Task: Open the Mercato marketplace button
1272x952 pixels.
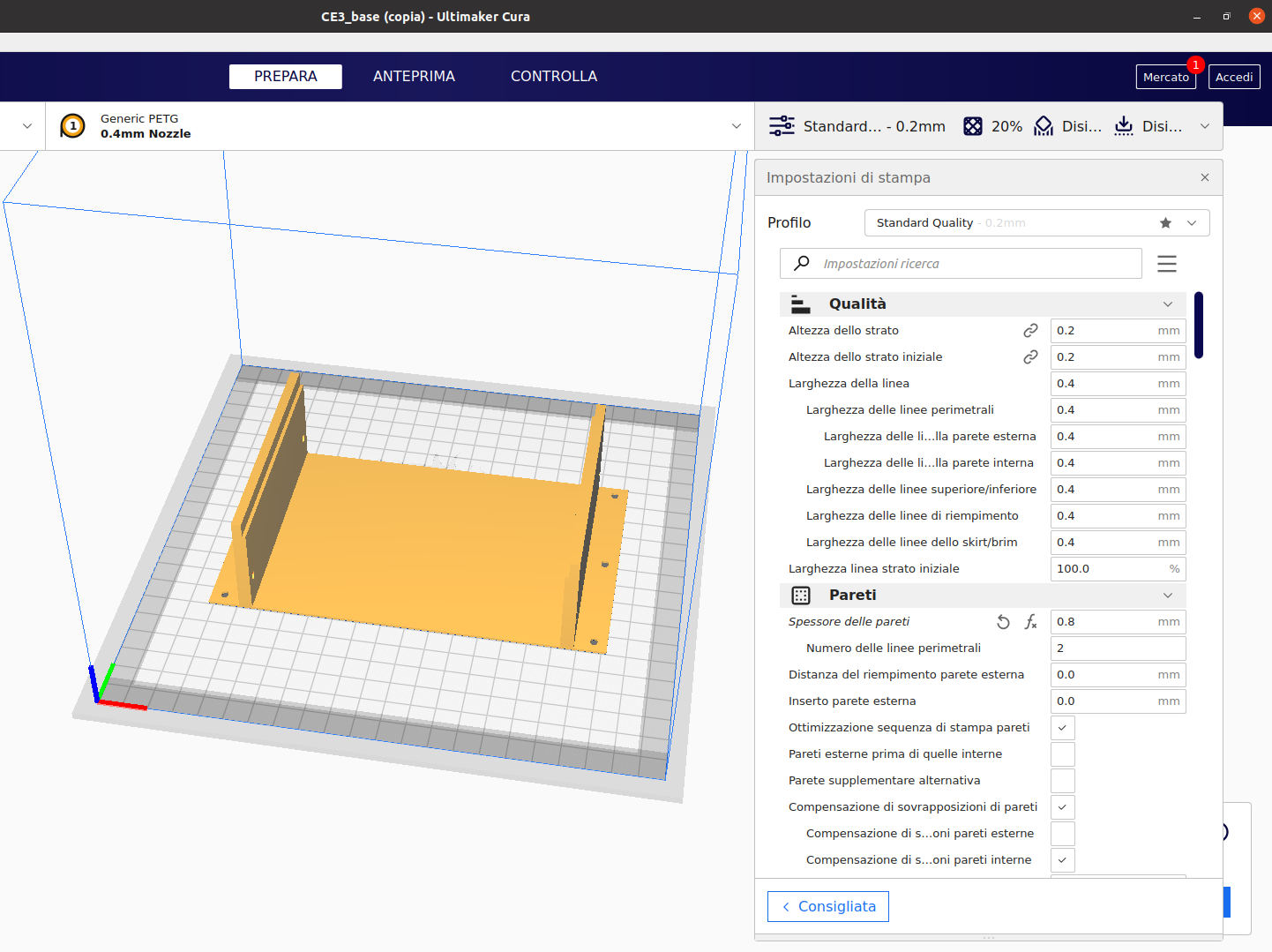Action: (1165, 78)
